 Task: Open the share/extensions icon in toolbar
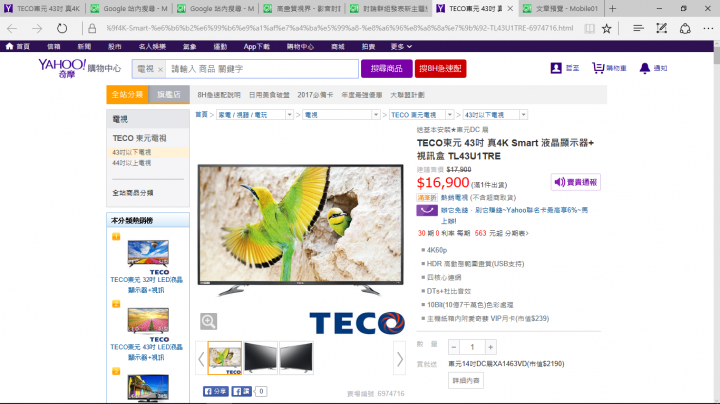point(685,28)
